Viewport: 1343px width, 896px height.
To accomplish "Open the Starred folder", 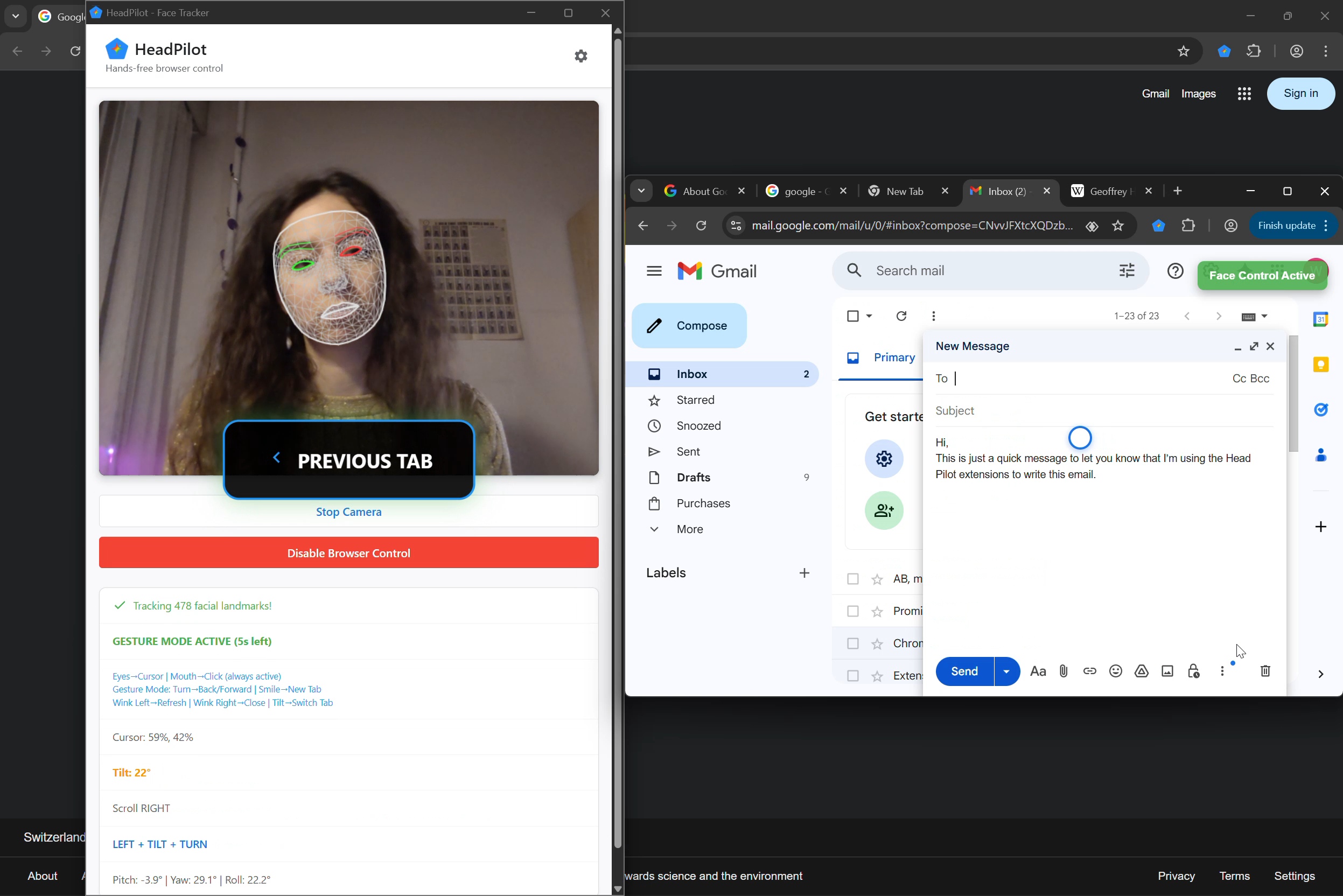I will [x=695, y=401].
